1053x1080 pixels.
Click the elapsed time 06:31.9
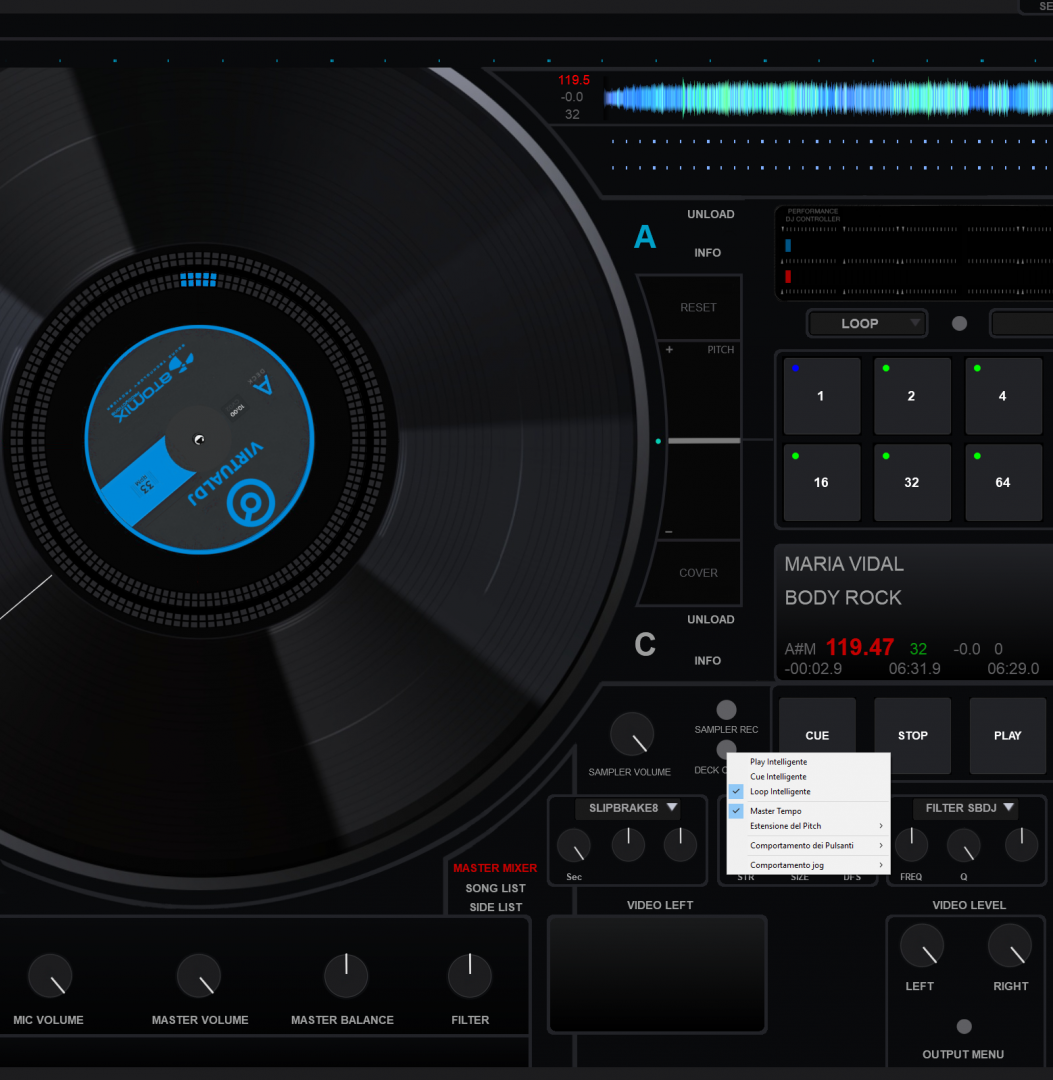coord(915,668)
